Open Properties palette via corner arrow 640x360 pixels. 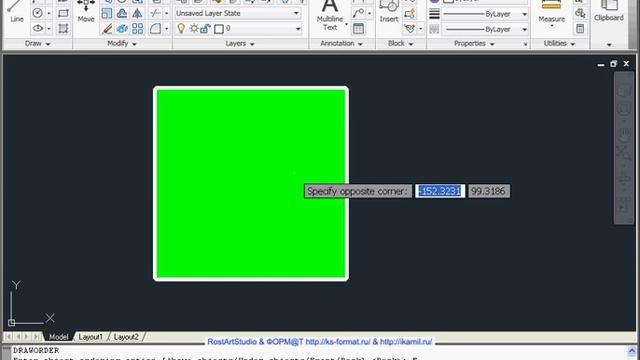[525, 44]
